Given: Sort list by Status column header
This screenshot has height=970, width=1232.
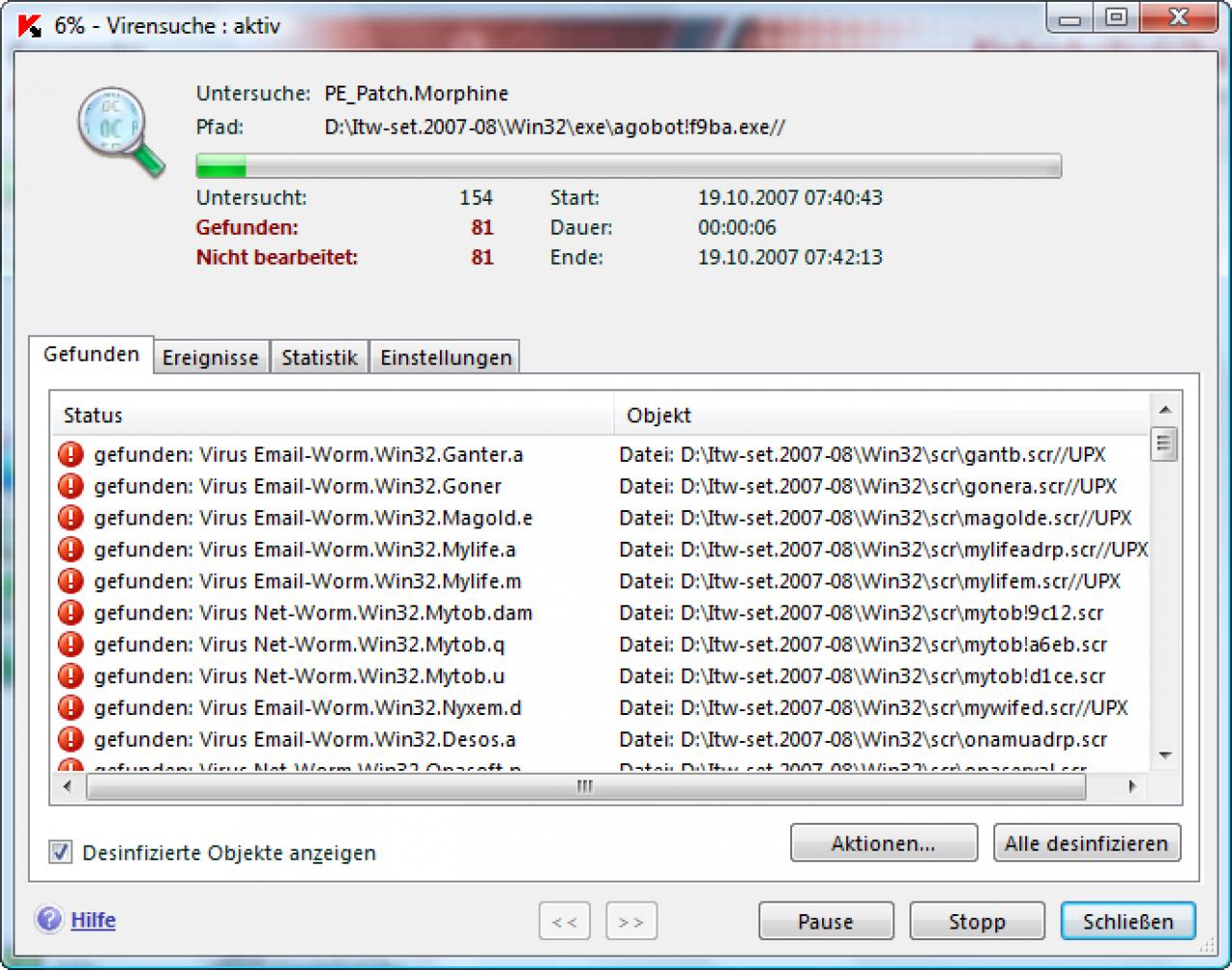Looking at the screenshot, I should point(332,416).
